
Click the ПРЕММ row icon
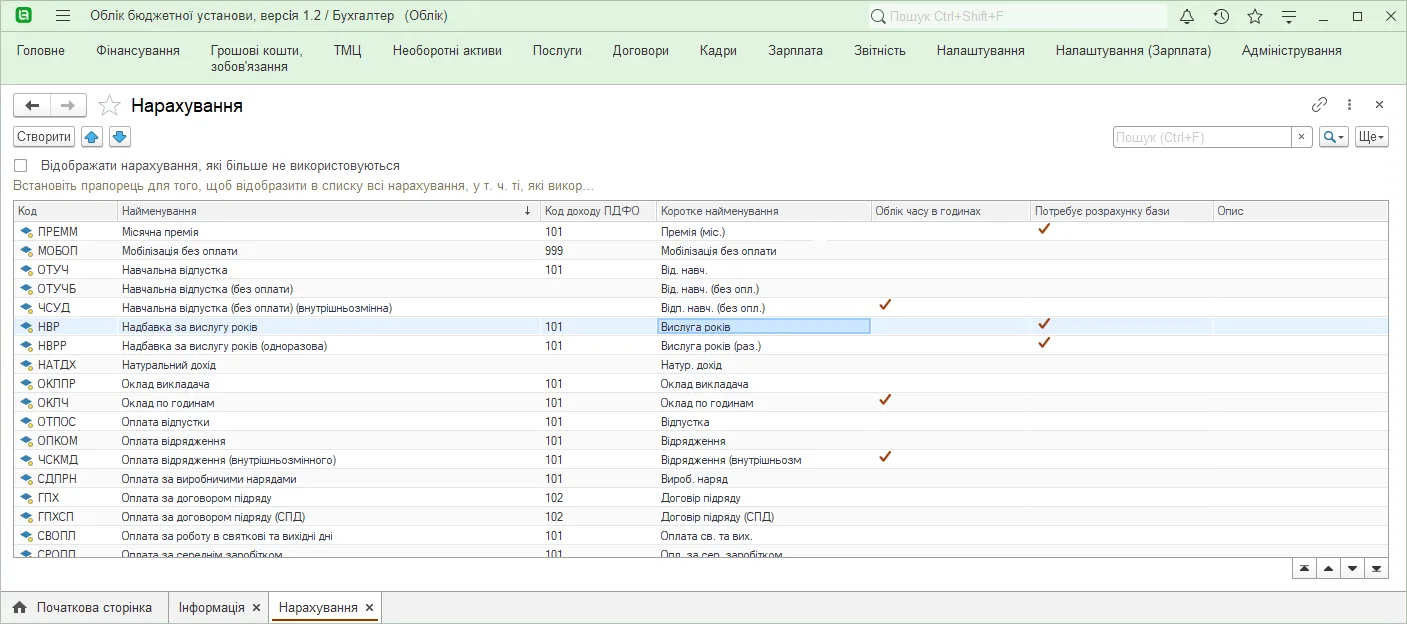click(x=26, y=232)
